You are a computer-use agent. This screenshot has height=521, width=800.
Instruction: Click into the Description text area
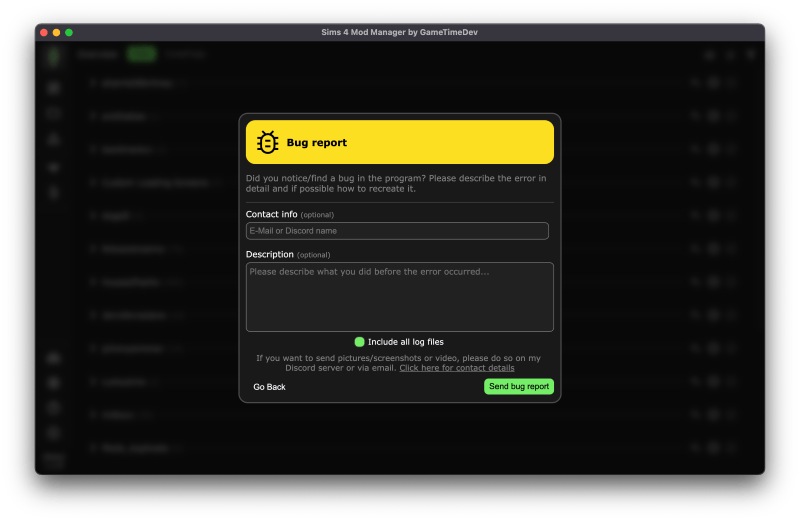[399, 297]
